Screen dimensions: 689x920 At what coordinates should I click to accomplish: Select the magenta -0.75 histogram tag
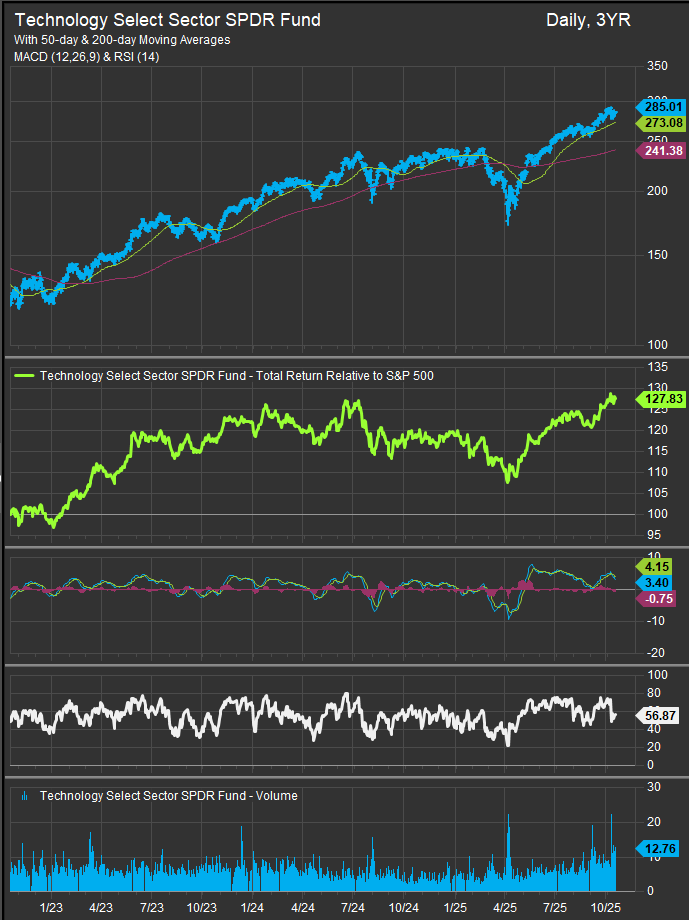pyautogui.click(x=660, y=599)
